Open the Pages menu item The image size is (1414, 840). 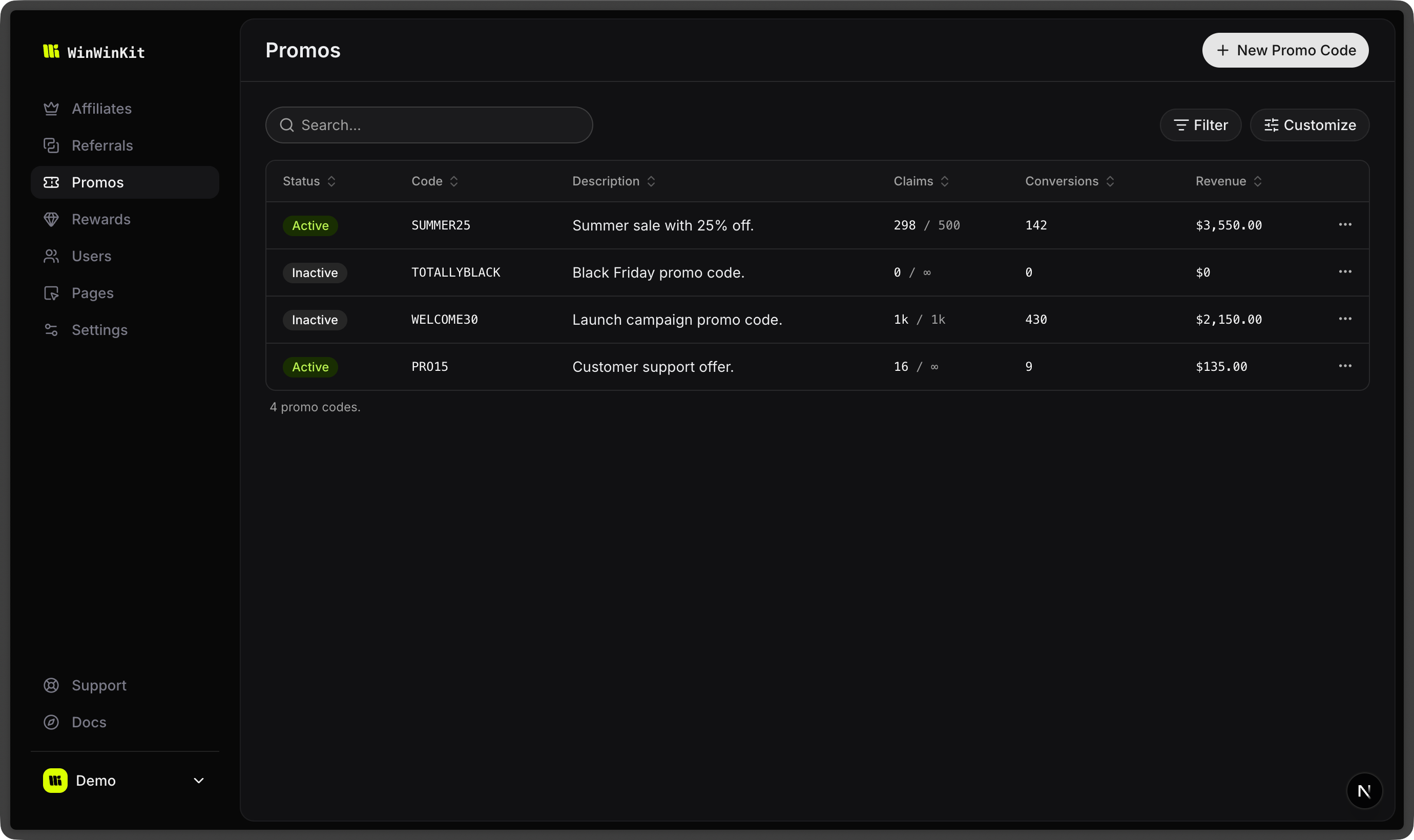(124, 293)
